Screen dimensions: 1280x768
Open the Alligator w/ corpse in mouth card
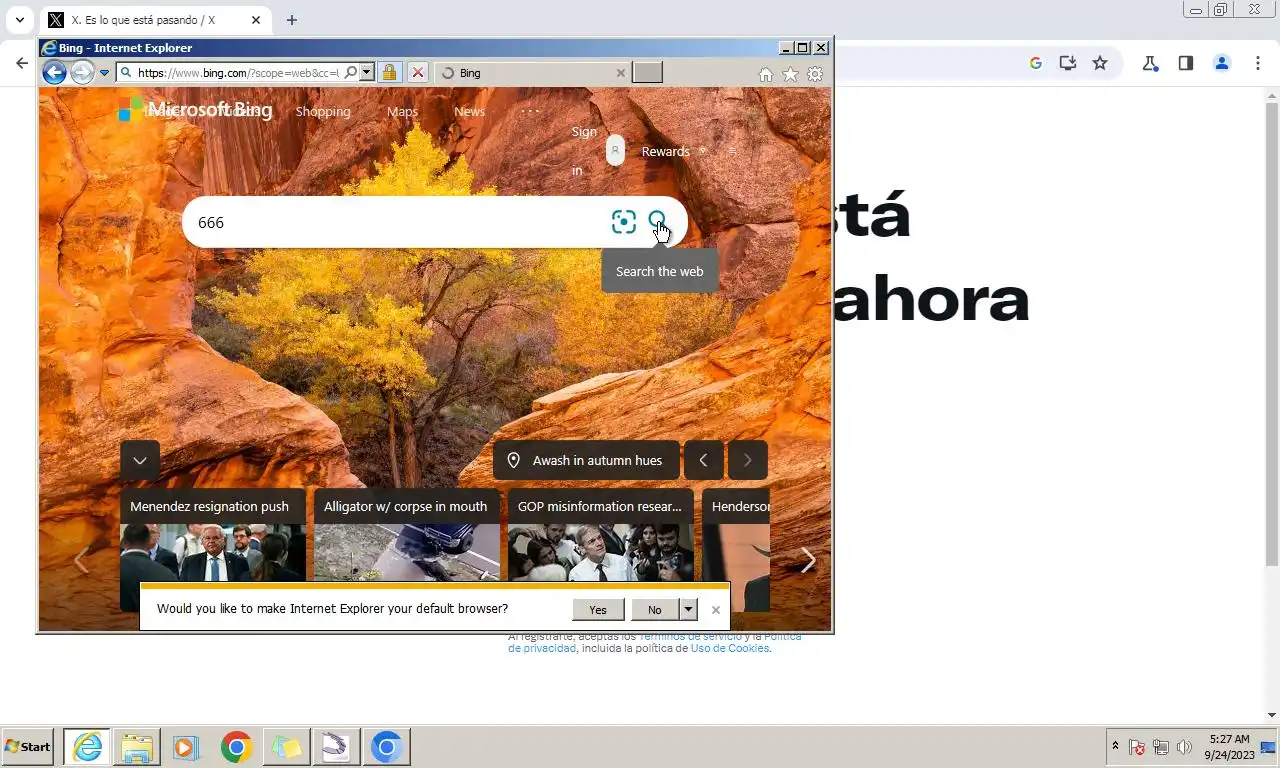407,534
